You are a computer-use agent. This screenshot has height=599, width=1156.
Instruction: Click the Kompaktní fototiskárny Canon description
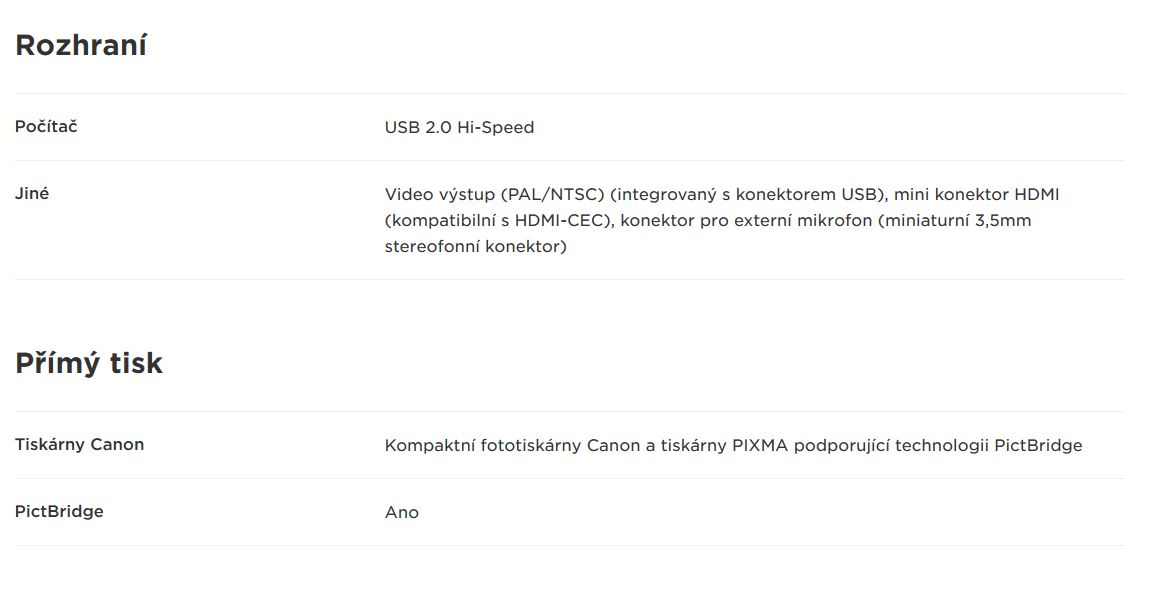(x=734, y=446)
